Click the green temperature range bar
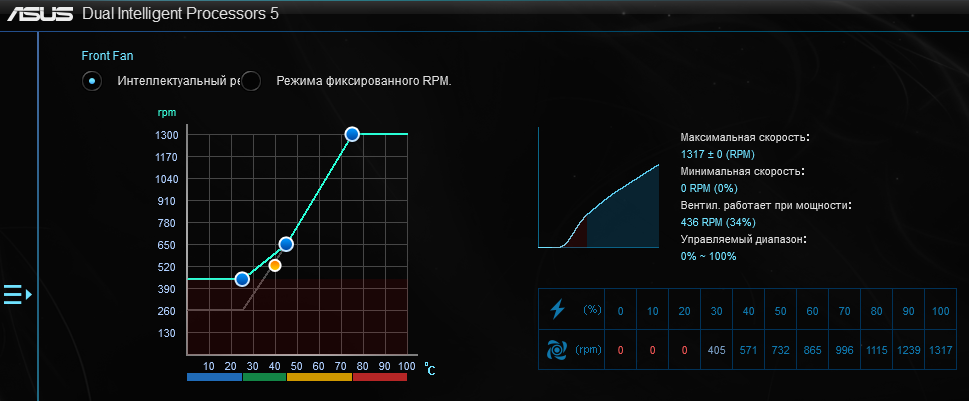 [264, 377]
